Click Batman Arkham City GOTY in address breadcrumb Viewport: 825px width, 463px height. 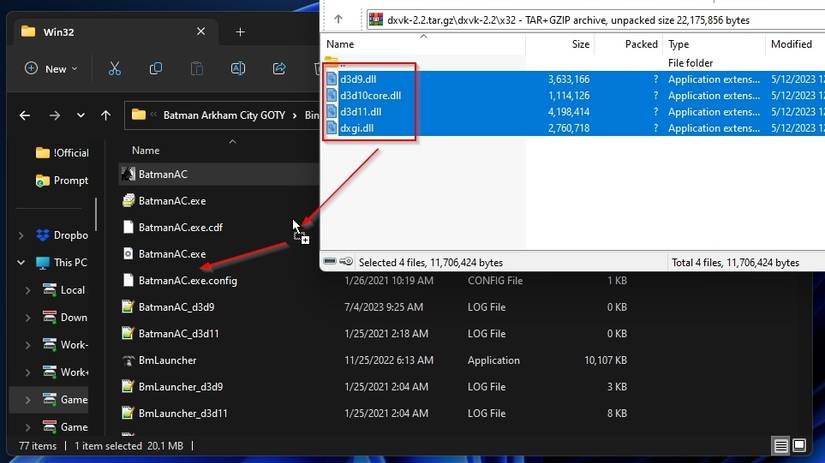tap(224, 115)
